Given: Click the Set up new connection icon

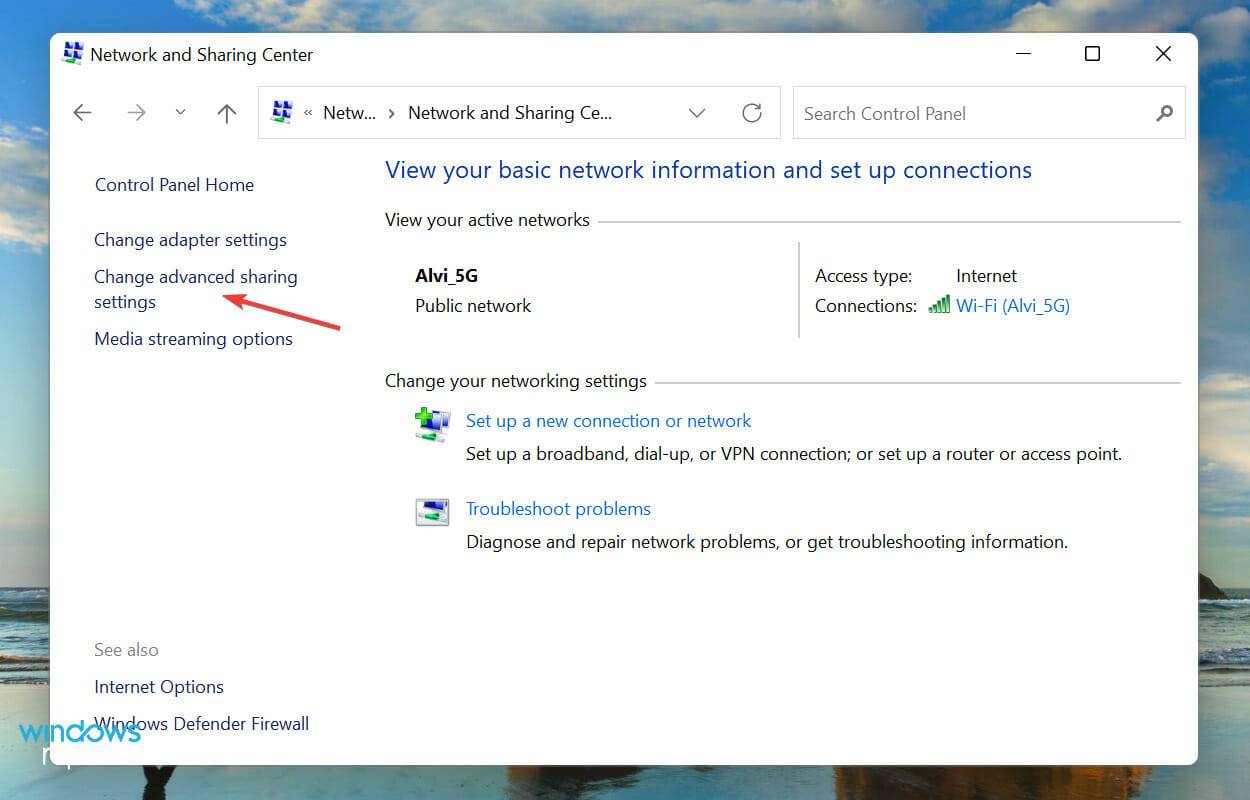Looking at the screenshot, I should coord(431,422).
